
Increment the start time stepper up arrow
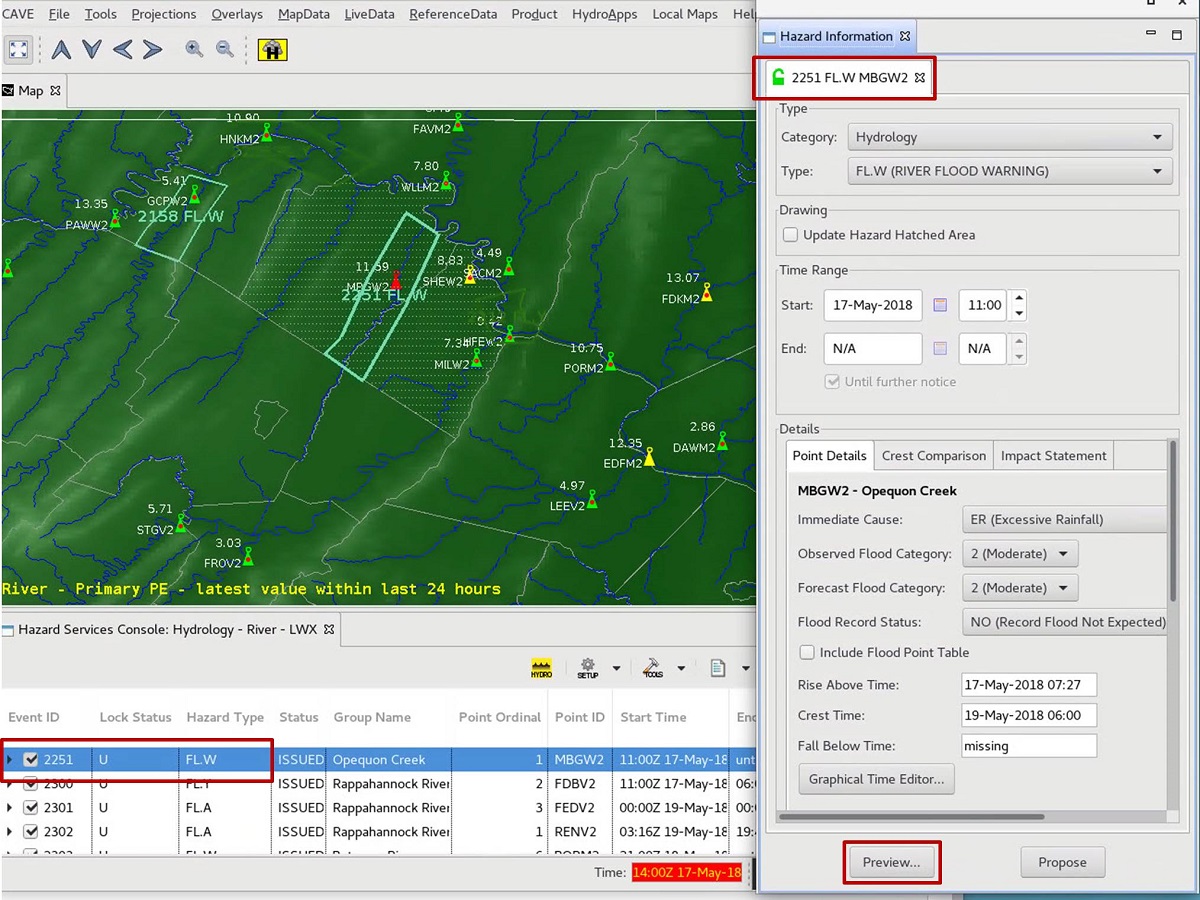pos(1018,298)
